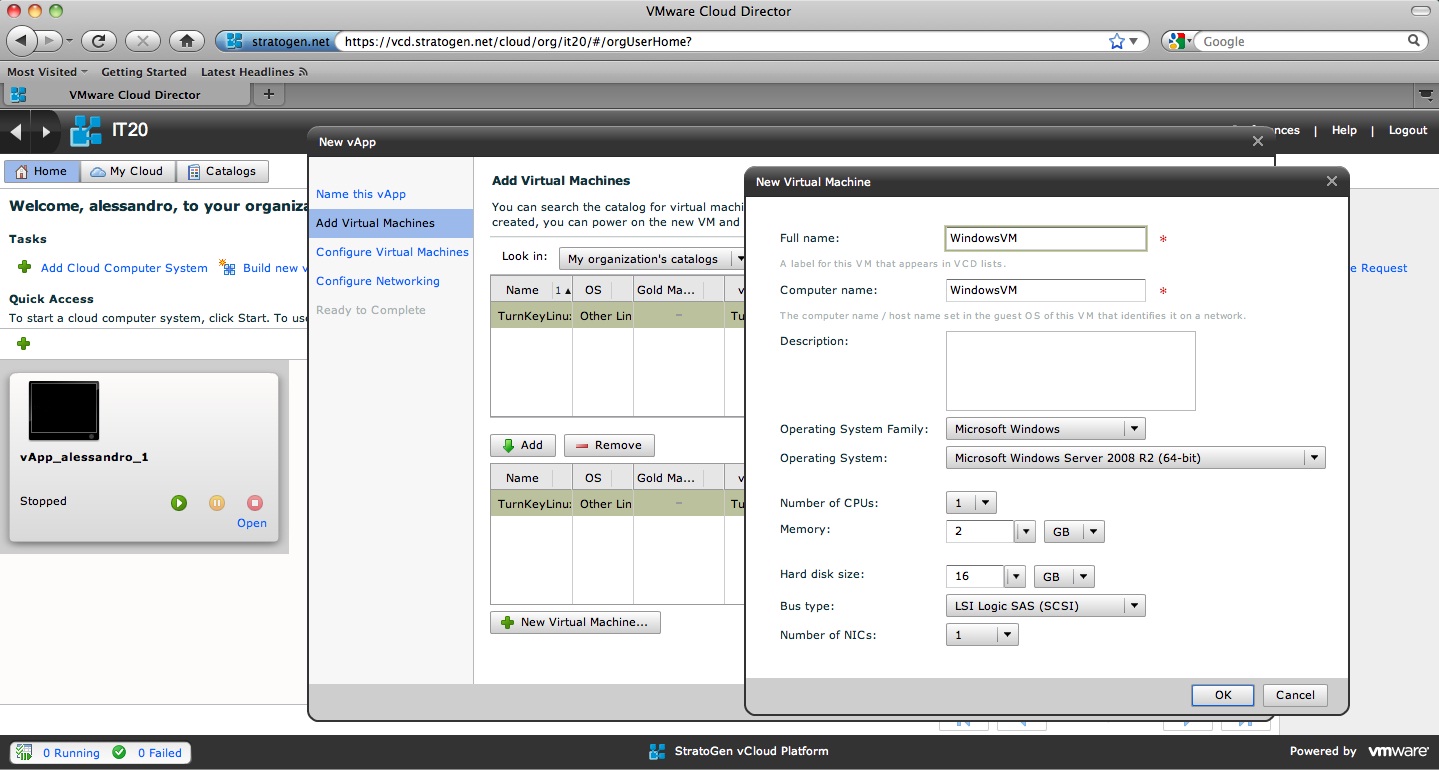This screenshot has width=1439, height=770.
Task: Click the Add Cloud Computer System link
Action: 124,268
